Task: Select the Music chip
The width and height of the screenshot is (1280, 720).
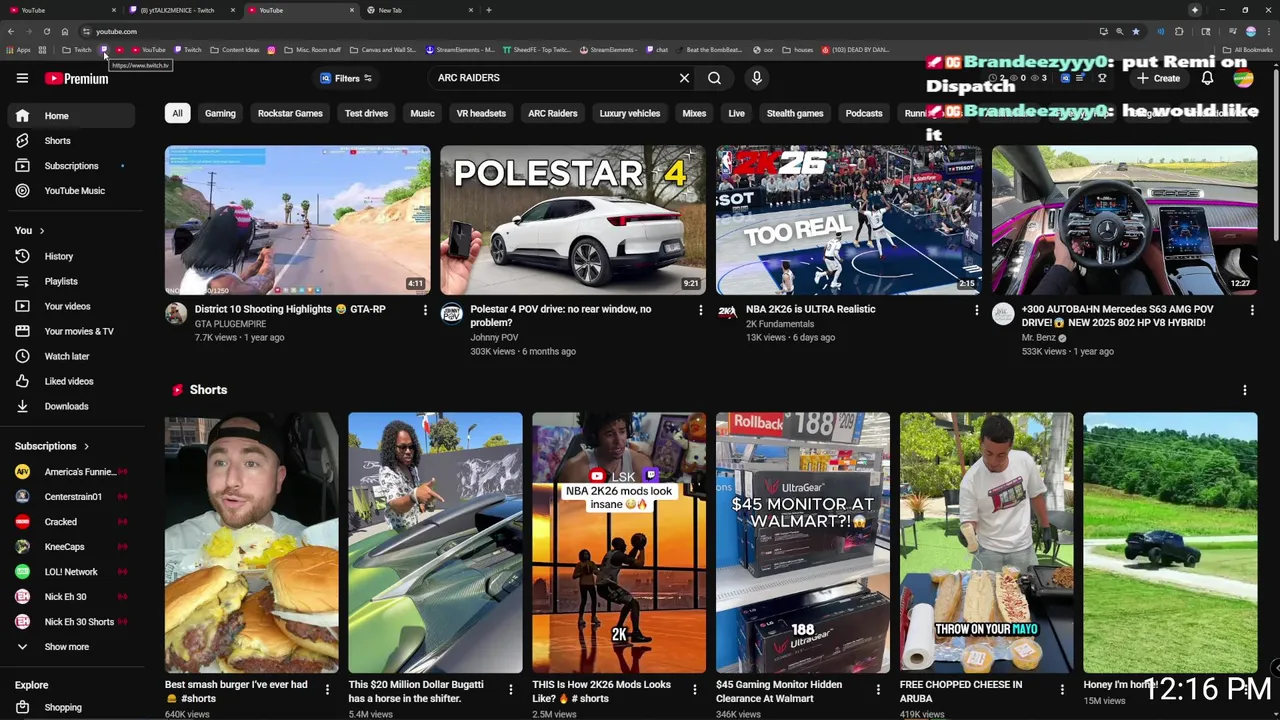Action: [422, 113]
